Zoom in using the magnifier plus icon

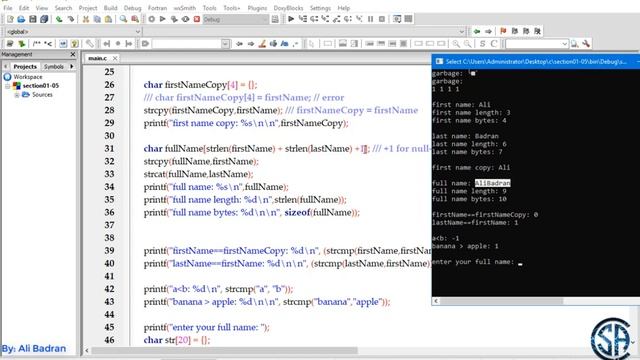pyautogui.click(x=456, y=43)
